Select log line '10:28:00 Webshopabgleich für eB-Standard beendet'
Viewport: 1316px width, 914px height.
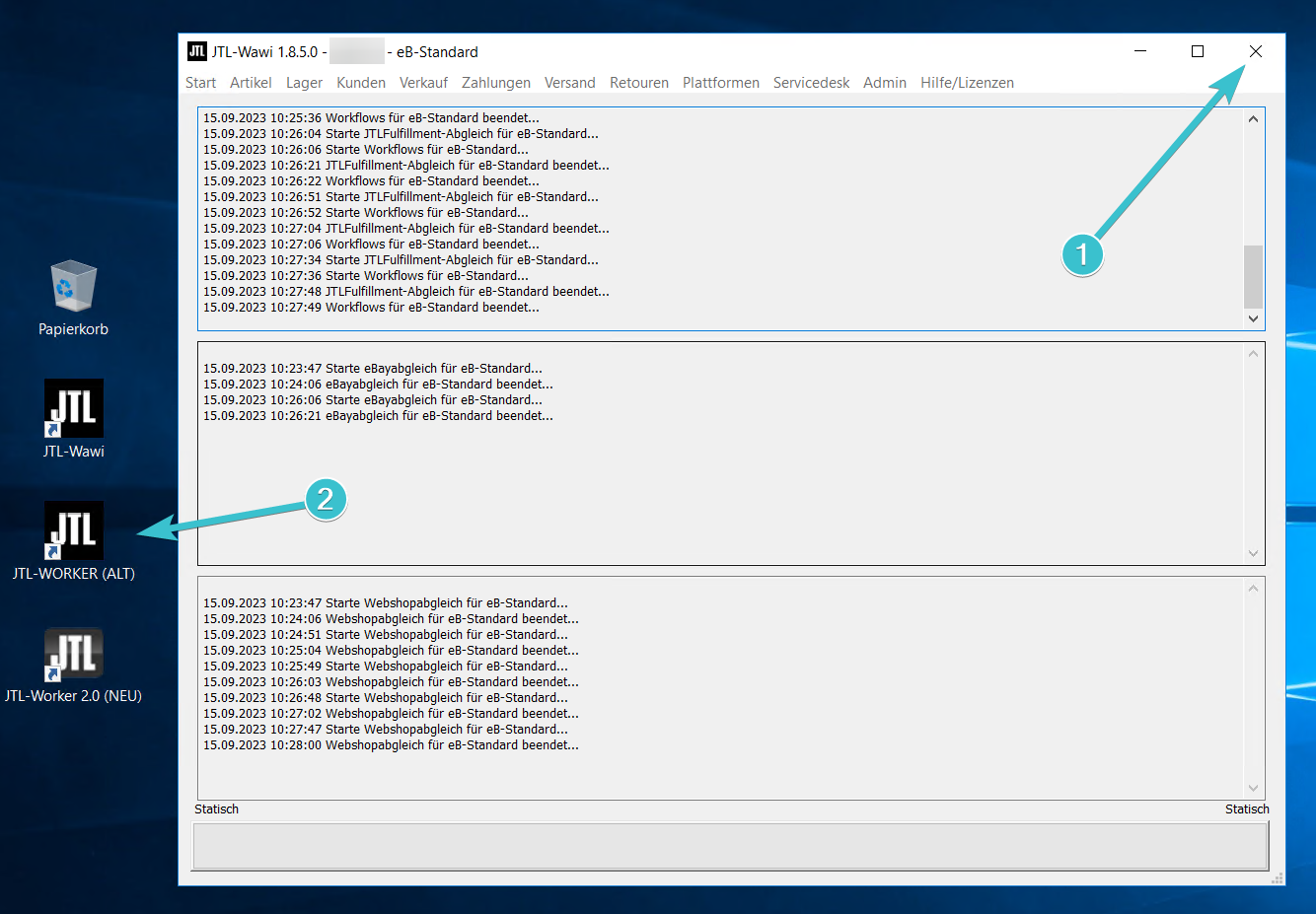(391, 745)
